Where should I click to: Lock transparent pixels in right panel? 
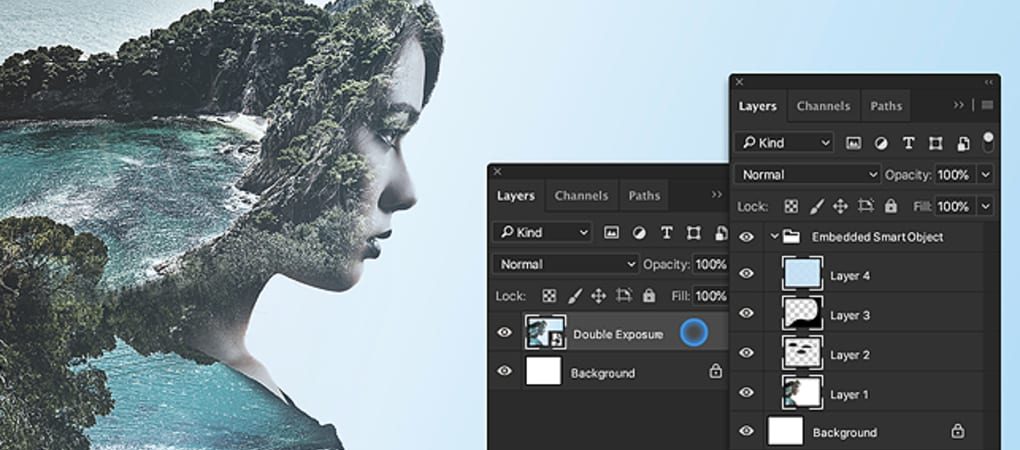point(791,206)
